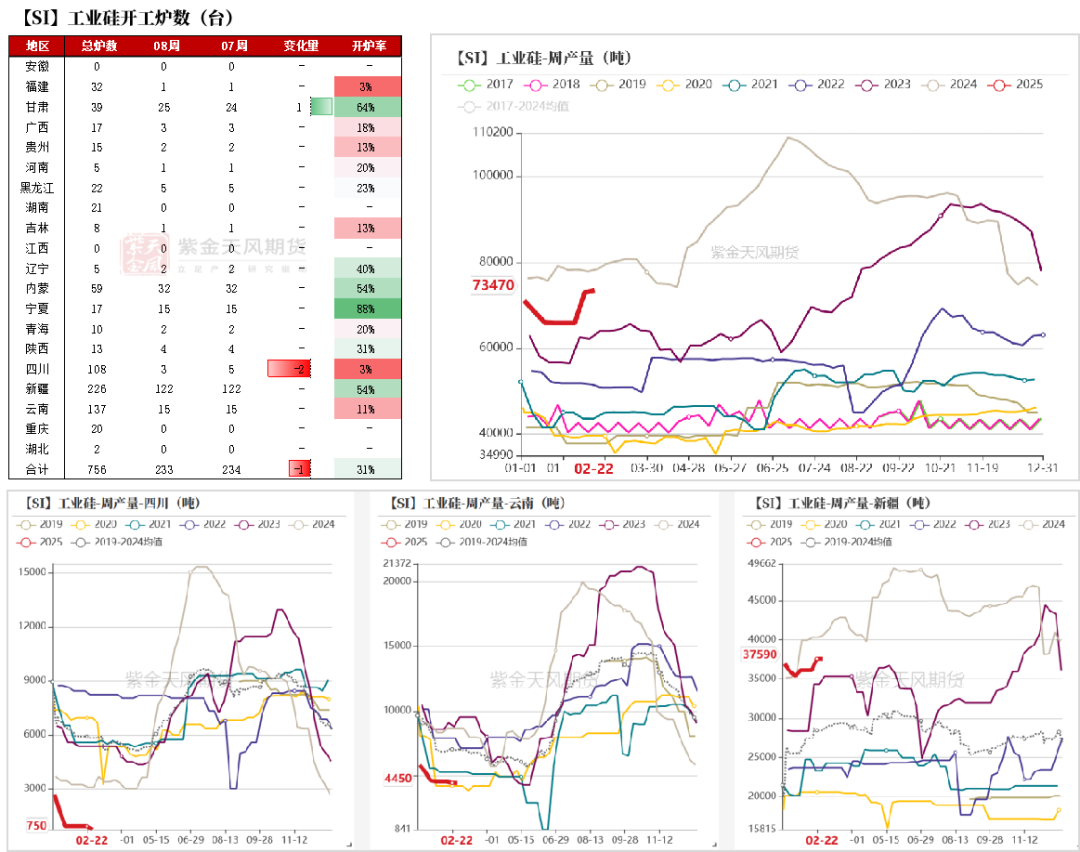Select the 合计 total row label

(37, 469)
